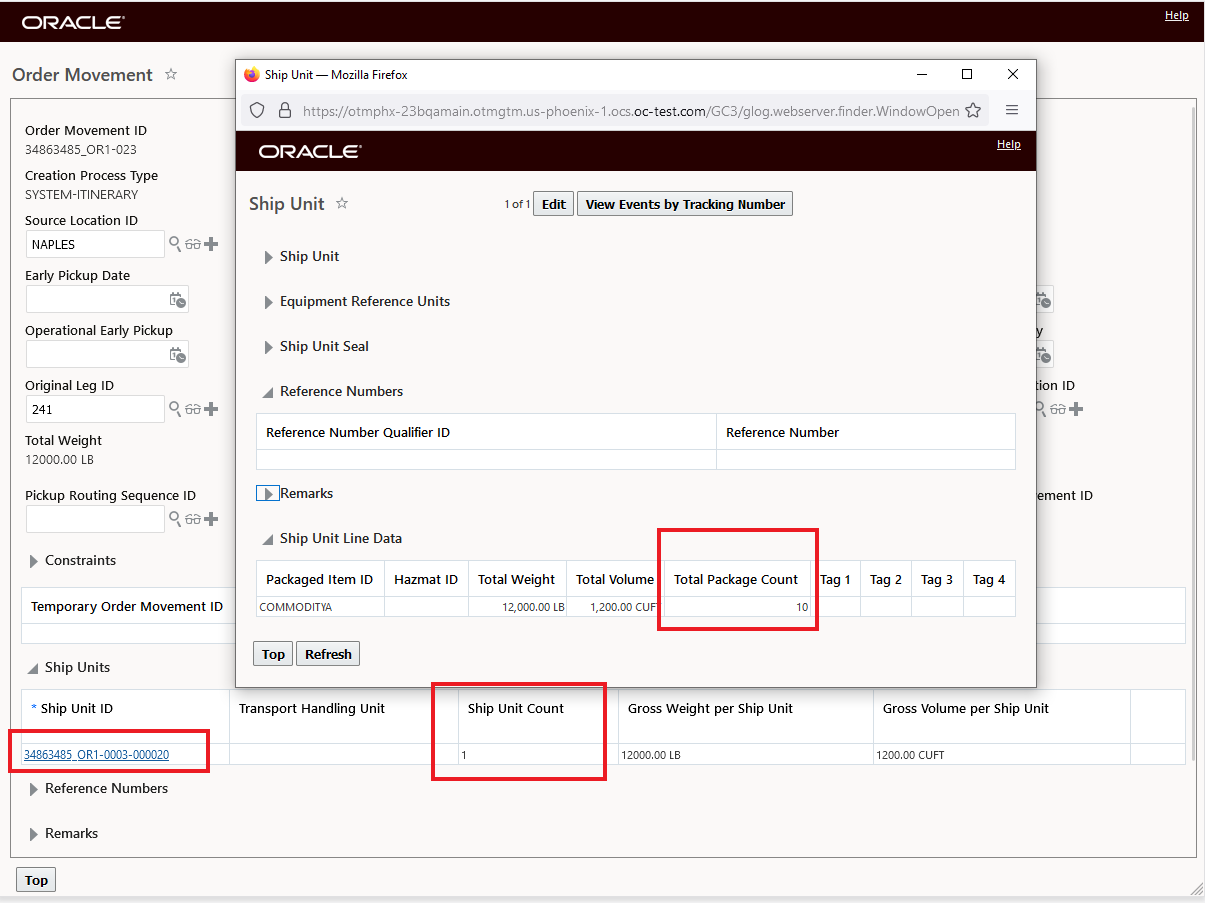The width and height of the screenshot is (1205, 903).
Task: Click the 1,200.00 CUFT total volume cell
Action: coord(615,606)
